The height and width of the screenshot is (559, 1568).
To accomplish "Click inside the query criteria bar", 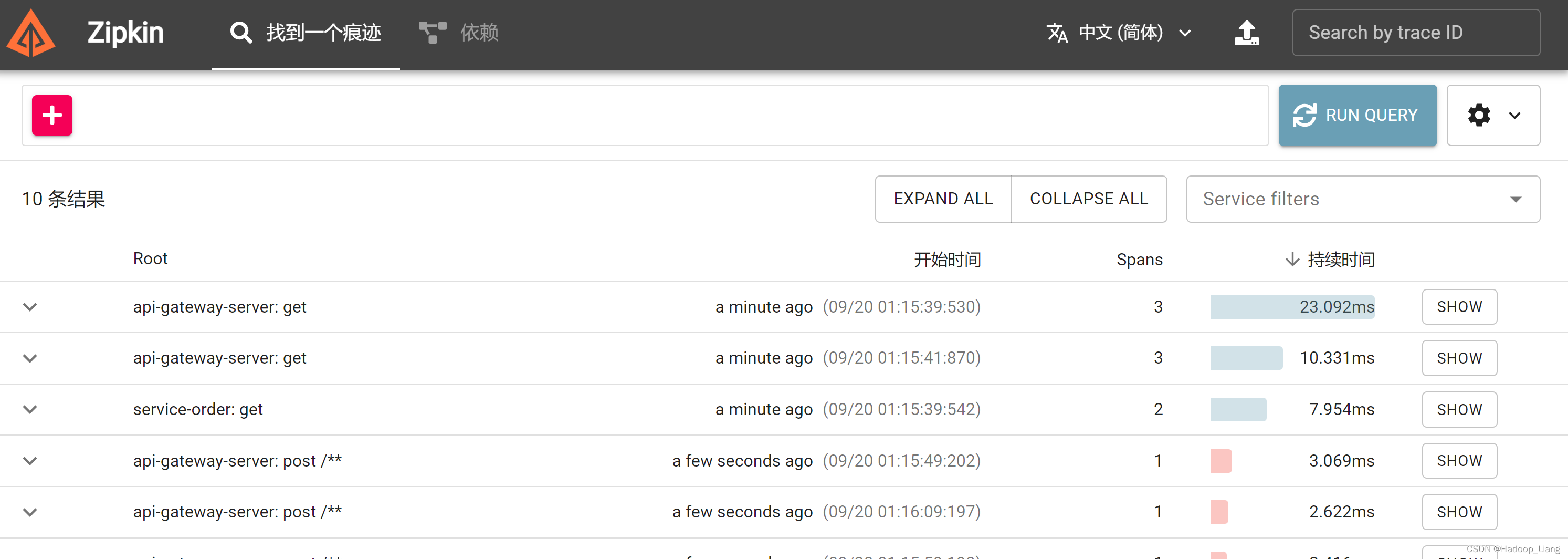I will 645,115.
